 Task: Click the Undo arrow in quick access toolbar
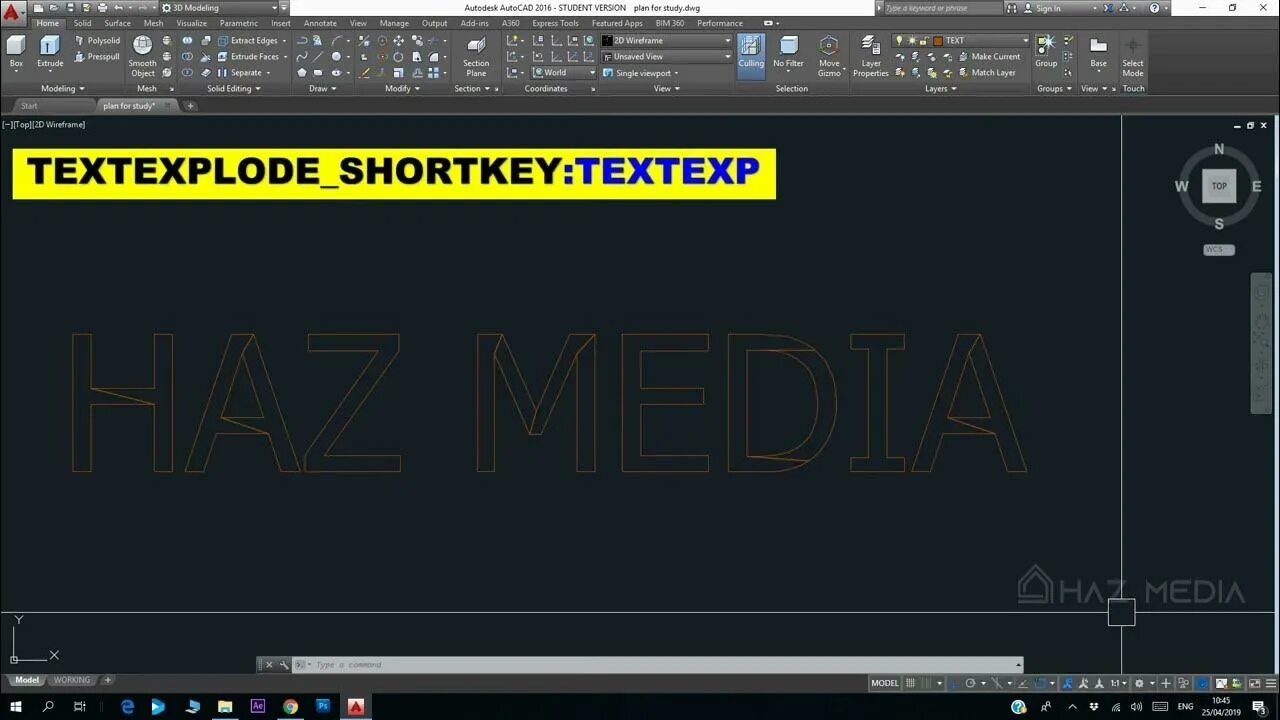click(119, 8)
